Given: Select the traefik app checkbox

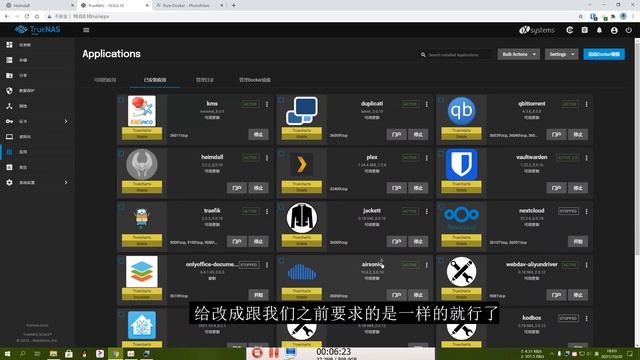Looking at the screenshot, I should point(121,207).
